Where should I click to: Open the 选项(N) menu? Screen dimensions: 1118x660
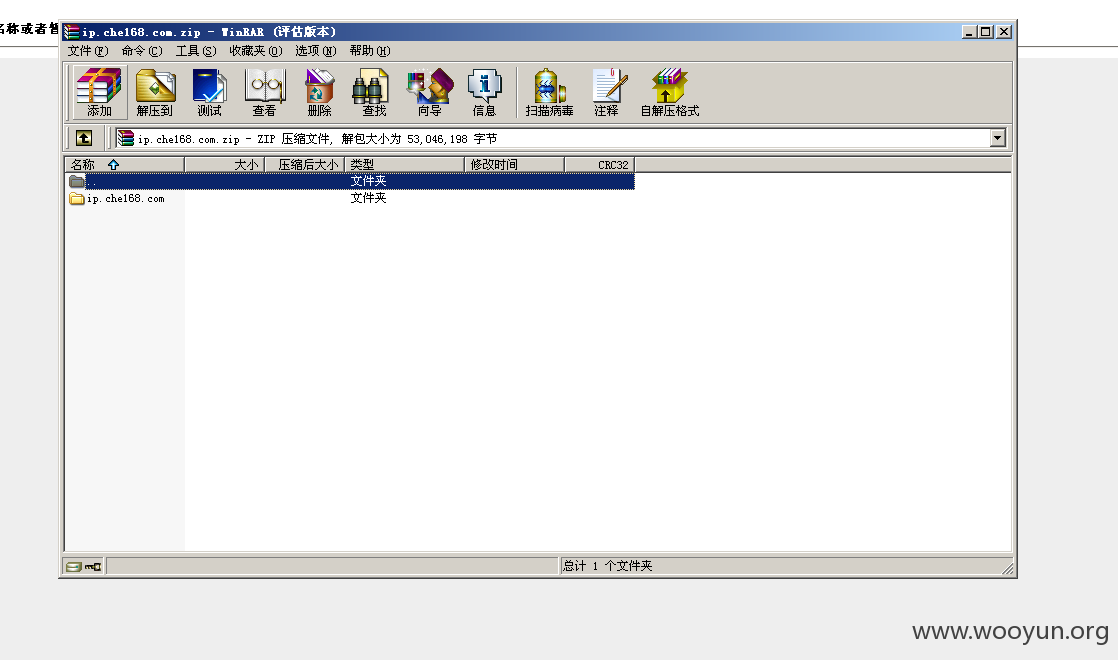(316, 51)
